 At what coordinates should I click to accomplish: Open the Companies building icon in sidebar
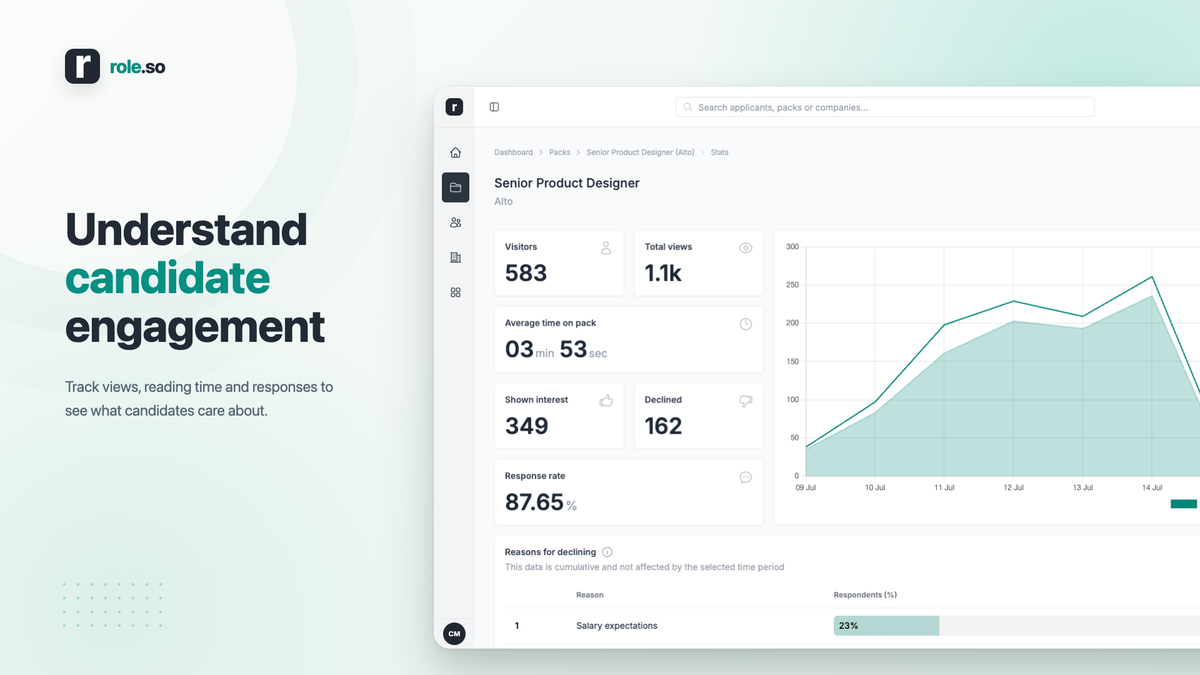[455, 257]
